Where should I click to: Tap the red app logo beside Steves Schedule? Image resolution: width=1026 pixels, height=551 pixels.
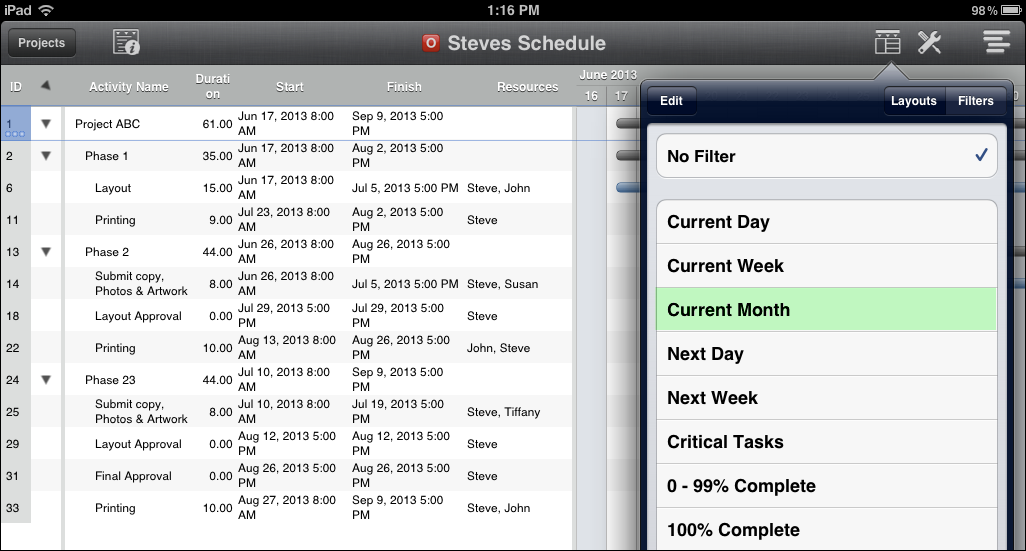point(431,43)
